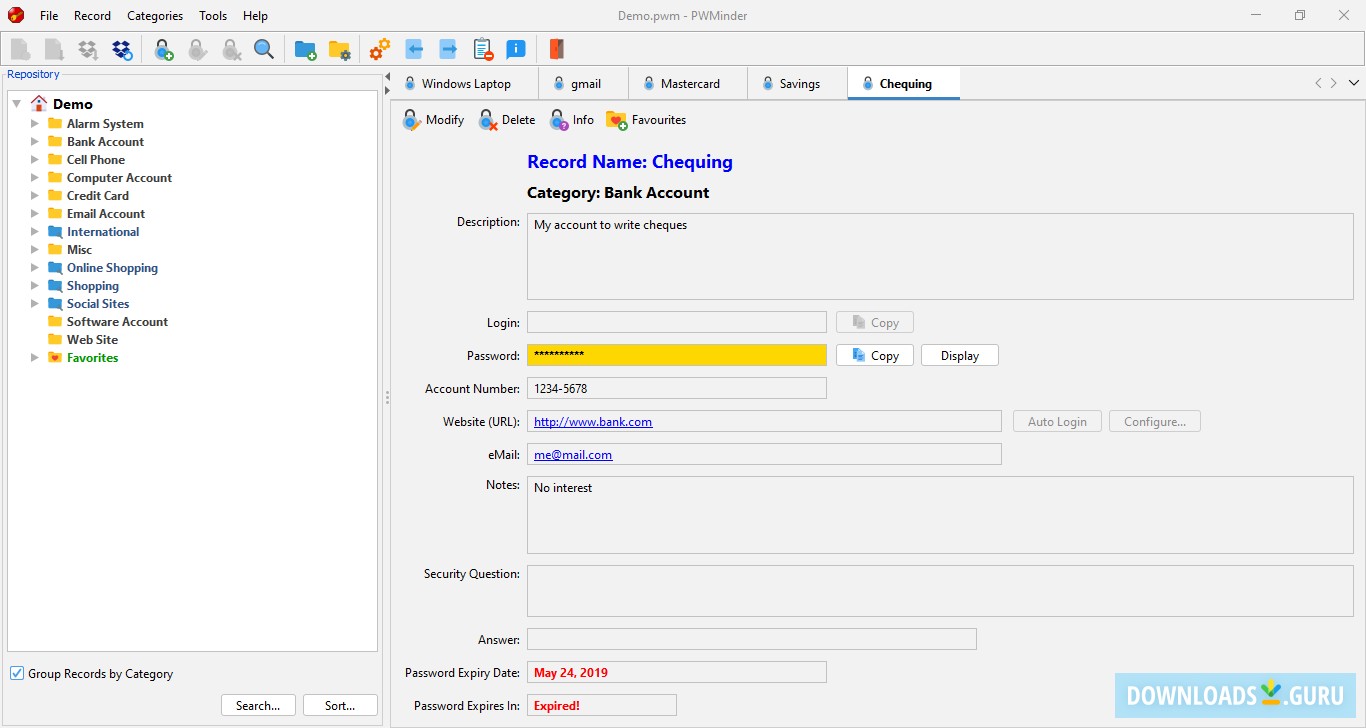1366x728 pixels.
Task: Expand the Online Shopping folder
Action: point(34,267)
